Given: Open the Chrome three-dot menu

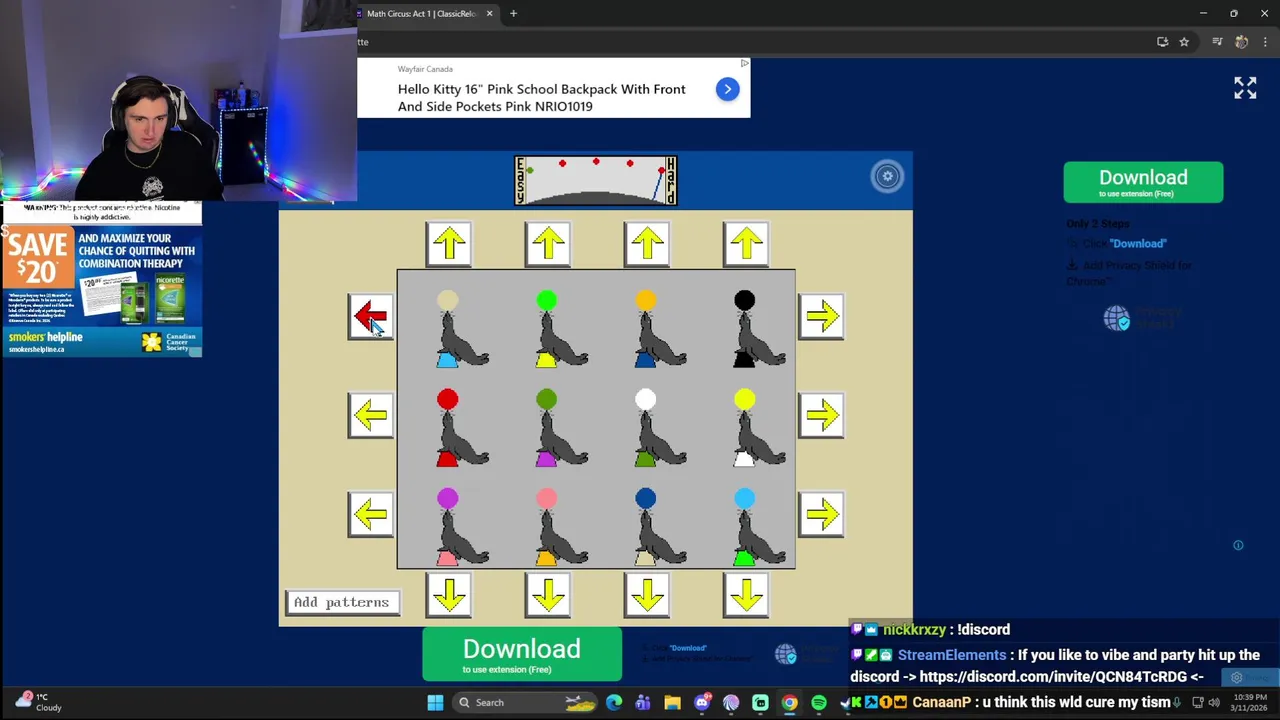Looking at the screenshot, I should [x=1266, y=42].
